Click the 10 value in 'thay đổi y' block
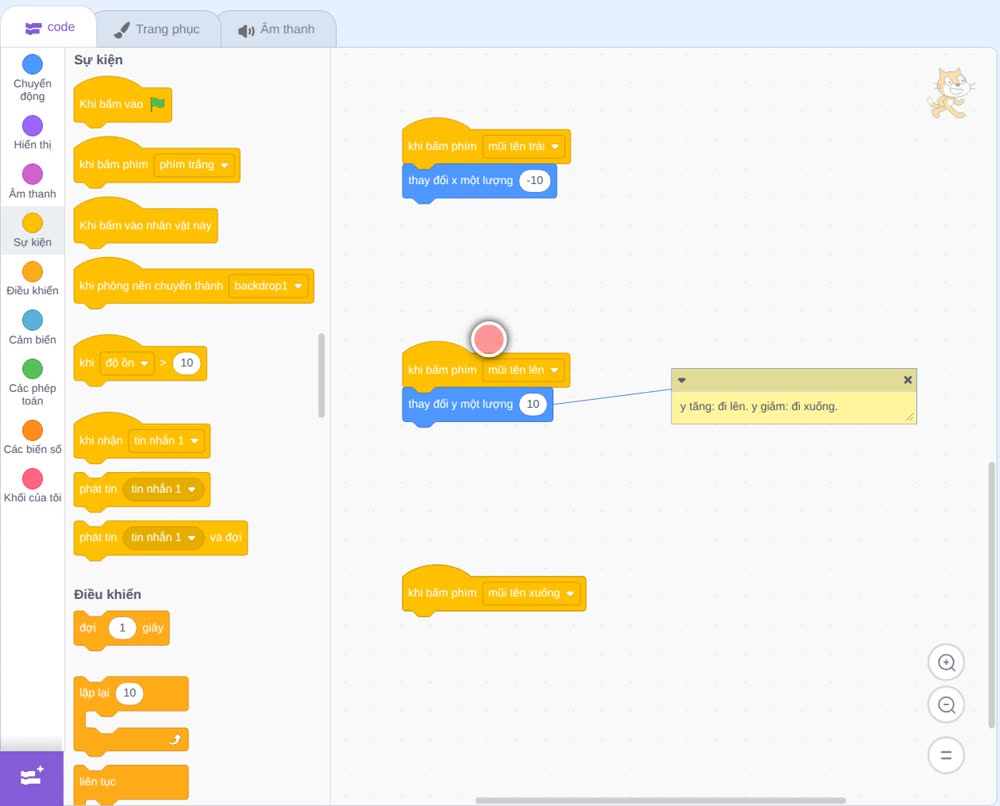 tap(533, 404)
